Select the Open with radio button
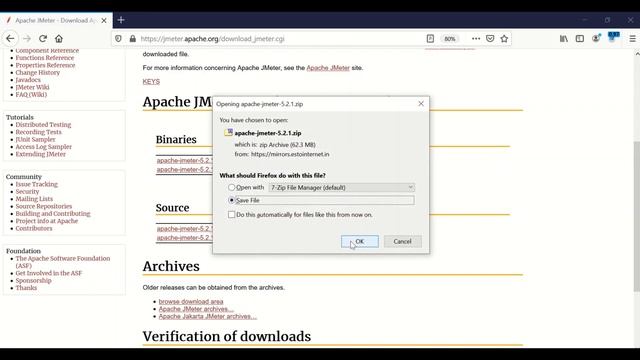 pos(231,187)
